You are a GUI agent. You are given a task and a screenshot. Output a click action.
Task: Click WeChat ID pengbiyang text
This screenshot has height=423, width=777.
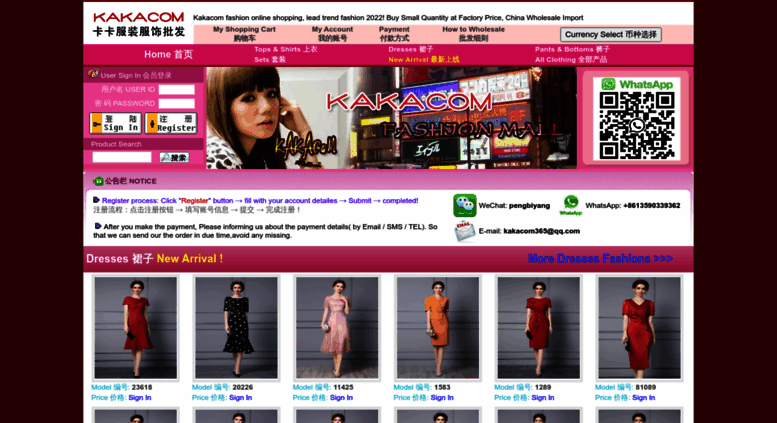point(529,206)
